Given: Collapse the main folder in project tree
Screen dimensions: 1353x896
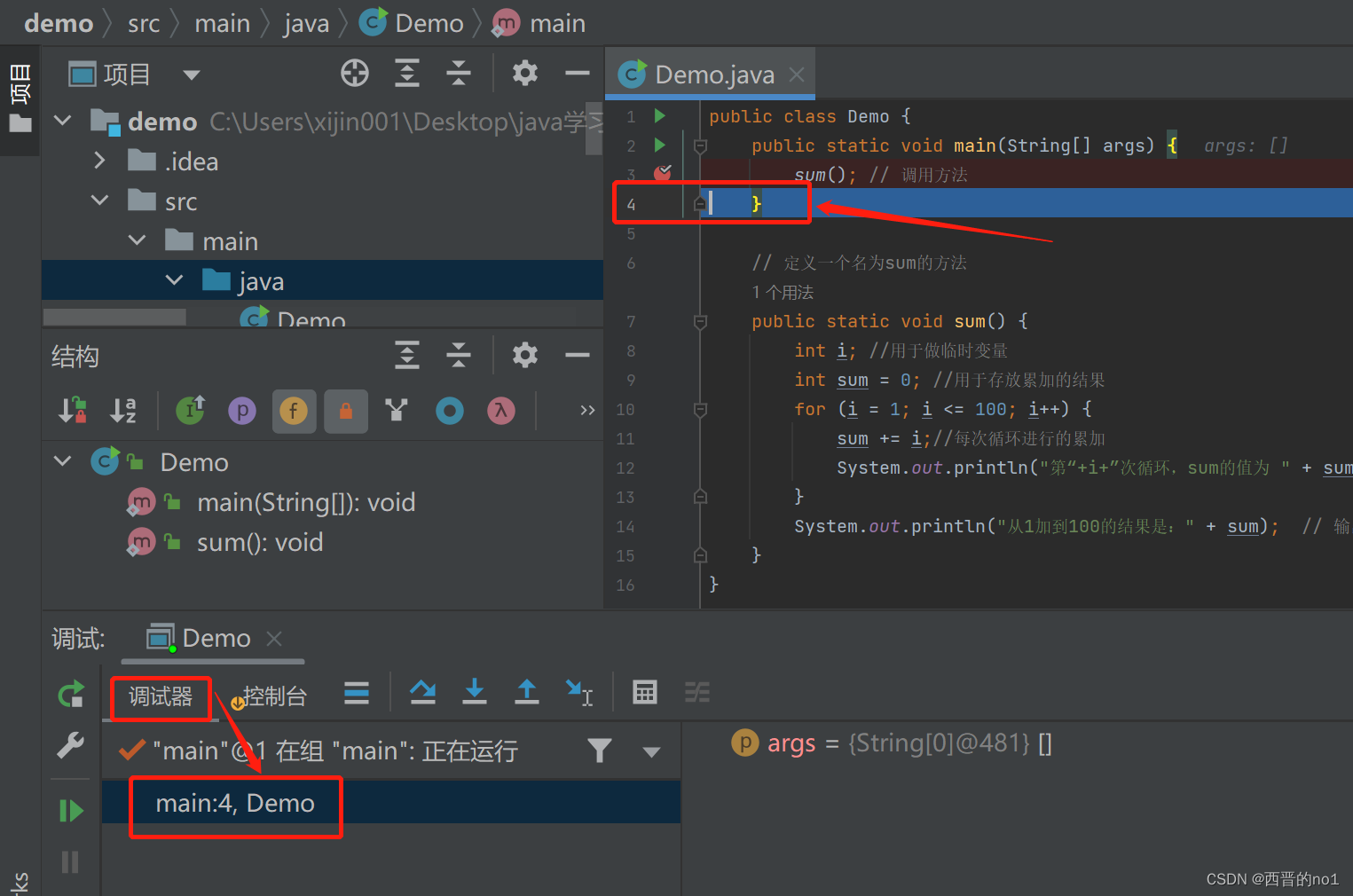Looking at the screenshot, I should [137, 240].
